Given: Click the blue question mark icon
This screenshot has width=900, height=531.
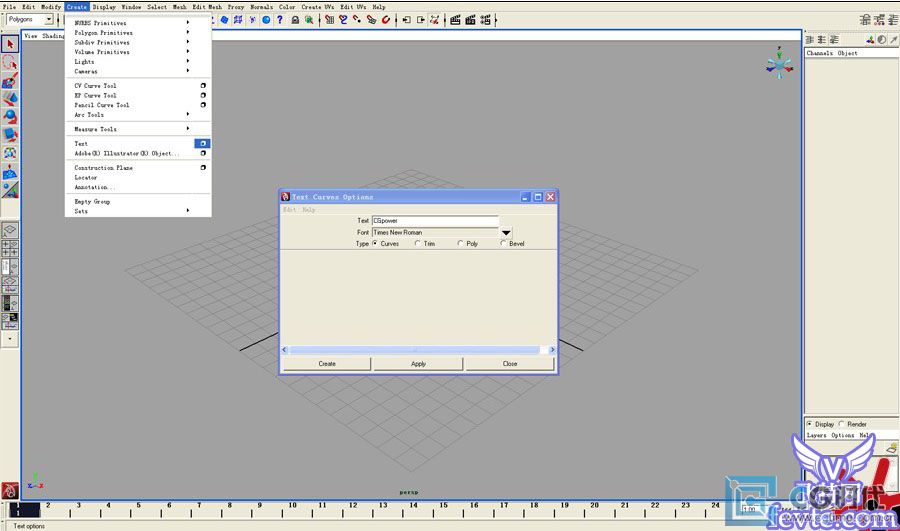Looking at the screenshot, I should coord(280,20).
